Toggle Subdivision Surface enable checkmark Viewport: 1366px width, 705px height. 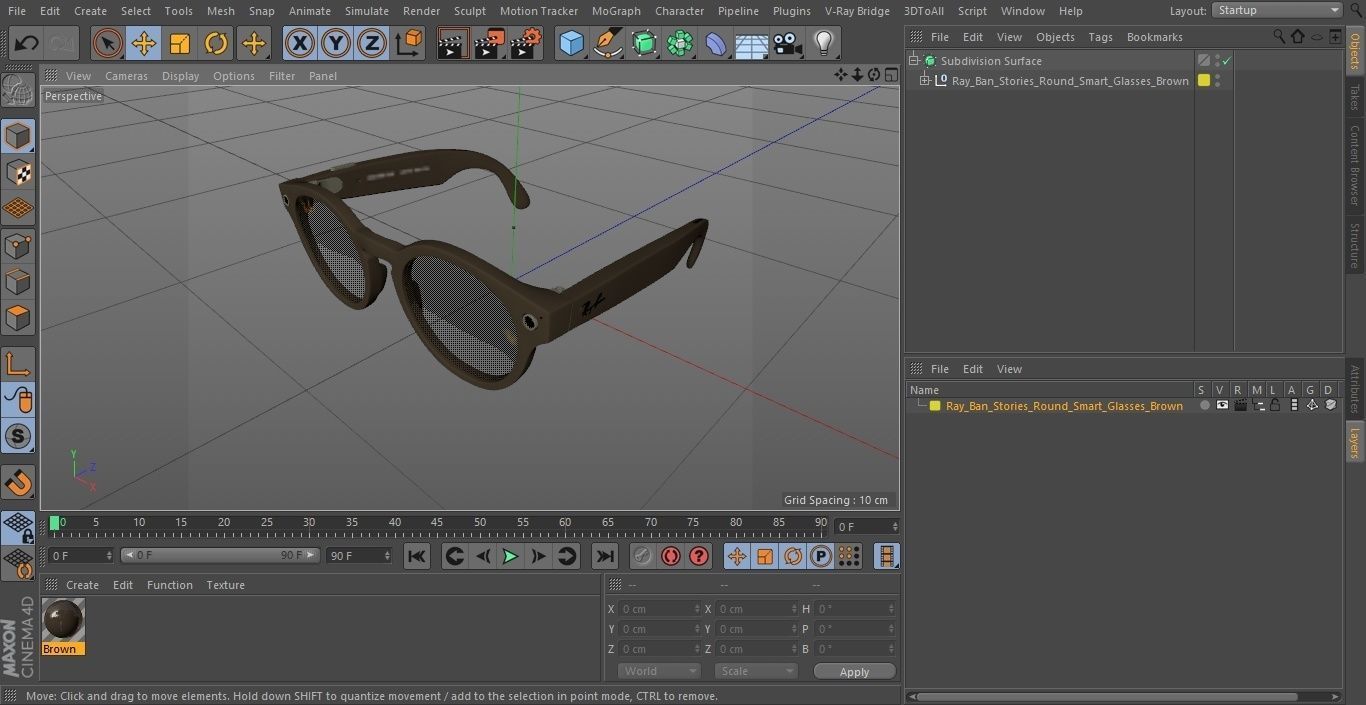pyautogui.click(x=1226, y=61)
